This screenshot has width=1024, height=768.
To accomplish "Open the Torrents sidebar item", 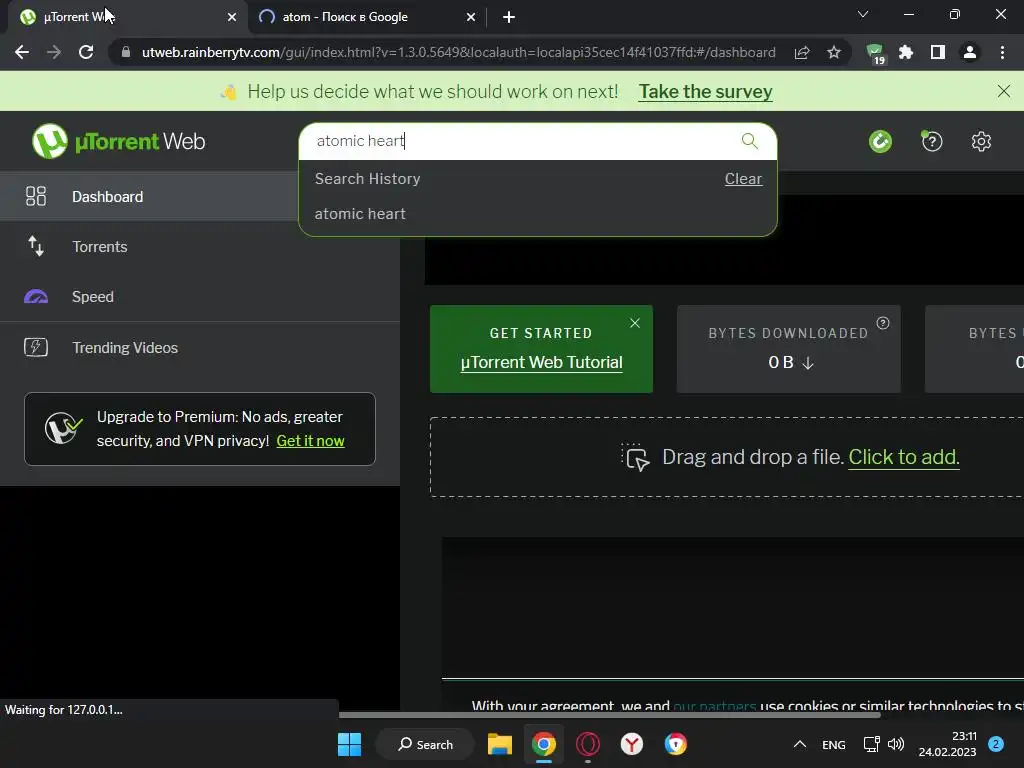I will pyautogui.click(x=200, y=246).
